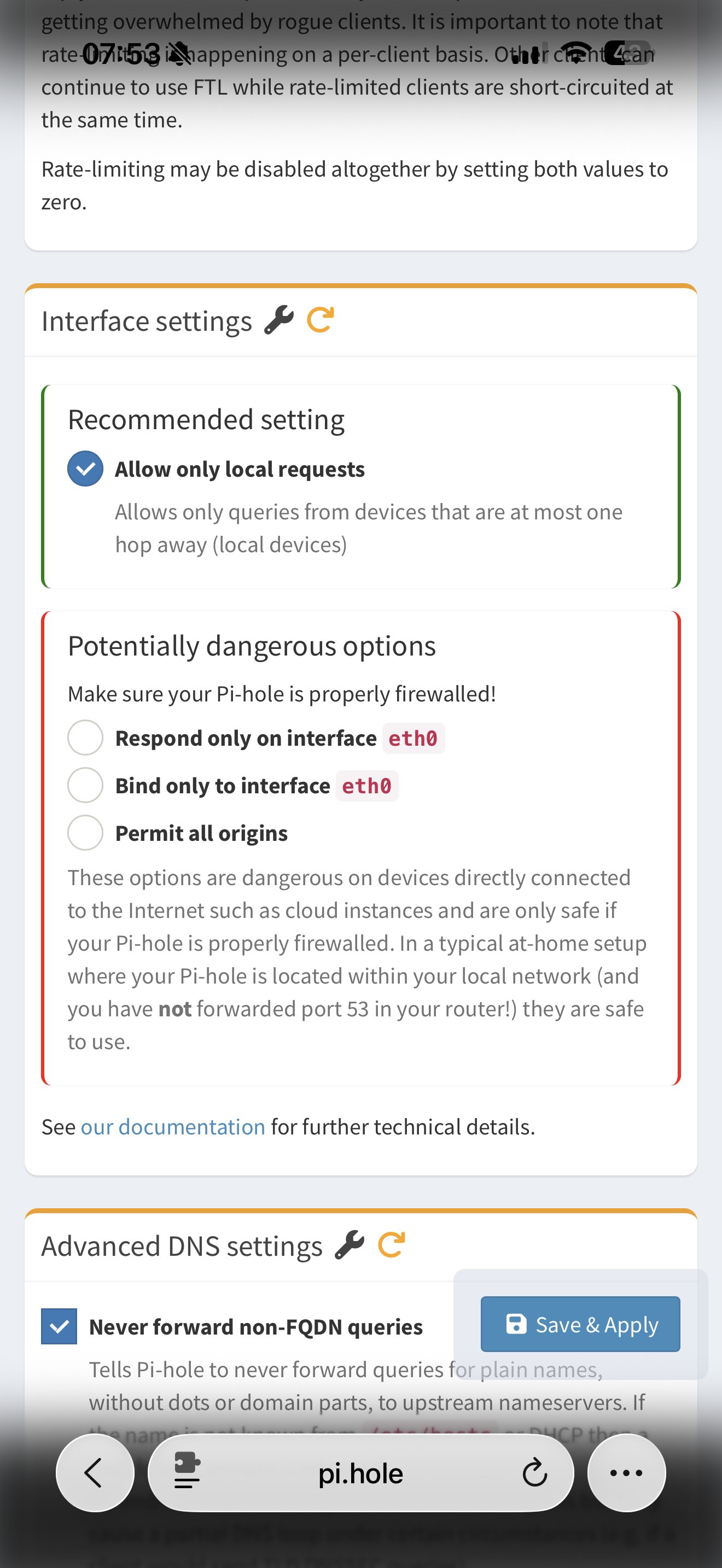
Task: Uncheck Never forward non-FQDN queries
Action: pos(59,1326)
